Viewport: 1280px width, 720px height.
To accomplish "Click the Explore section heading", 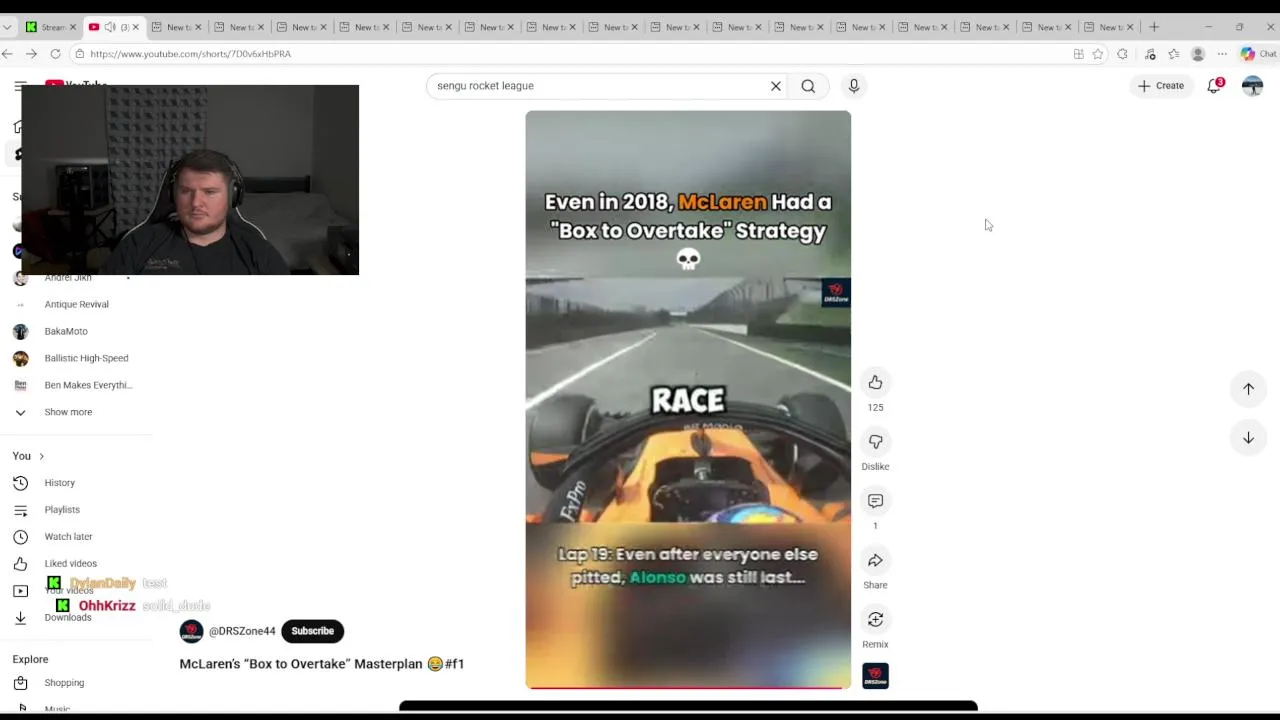I will pos(30,659).
